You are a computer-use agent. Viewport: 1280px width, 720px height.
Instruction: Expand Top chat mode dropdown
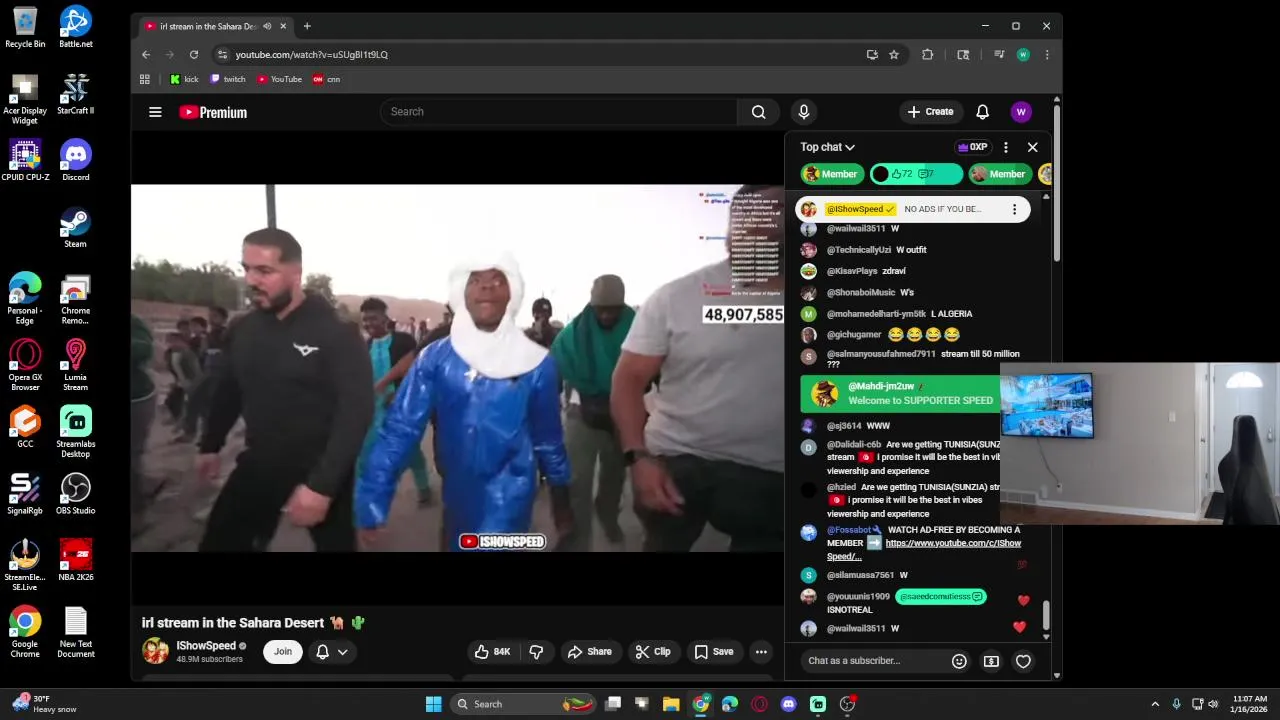827,147
